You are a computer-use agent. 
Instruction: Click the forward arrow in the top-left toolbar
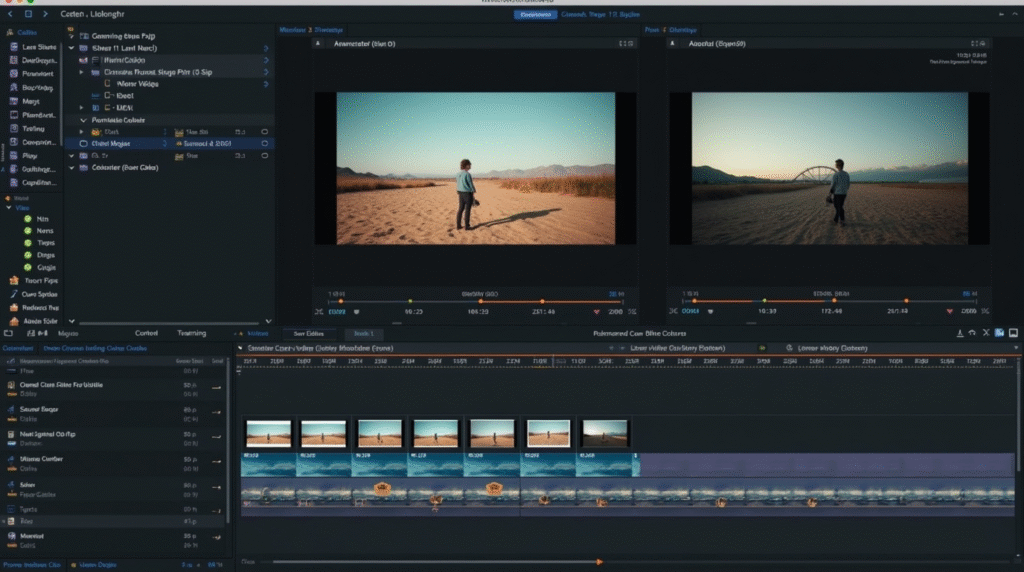point(44,14)
